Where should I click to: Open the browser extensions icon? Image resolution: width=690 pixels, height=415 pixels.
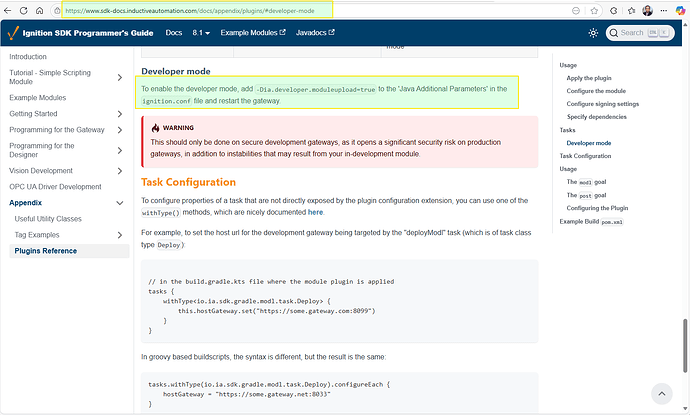click(613, 11)
